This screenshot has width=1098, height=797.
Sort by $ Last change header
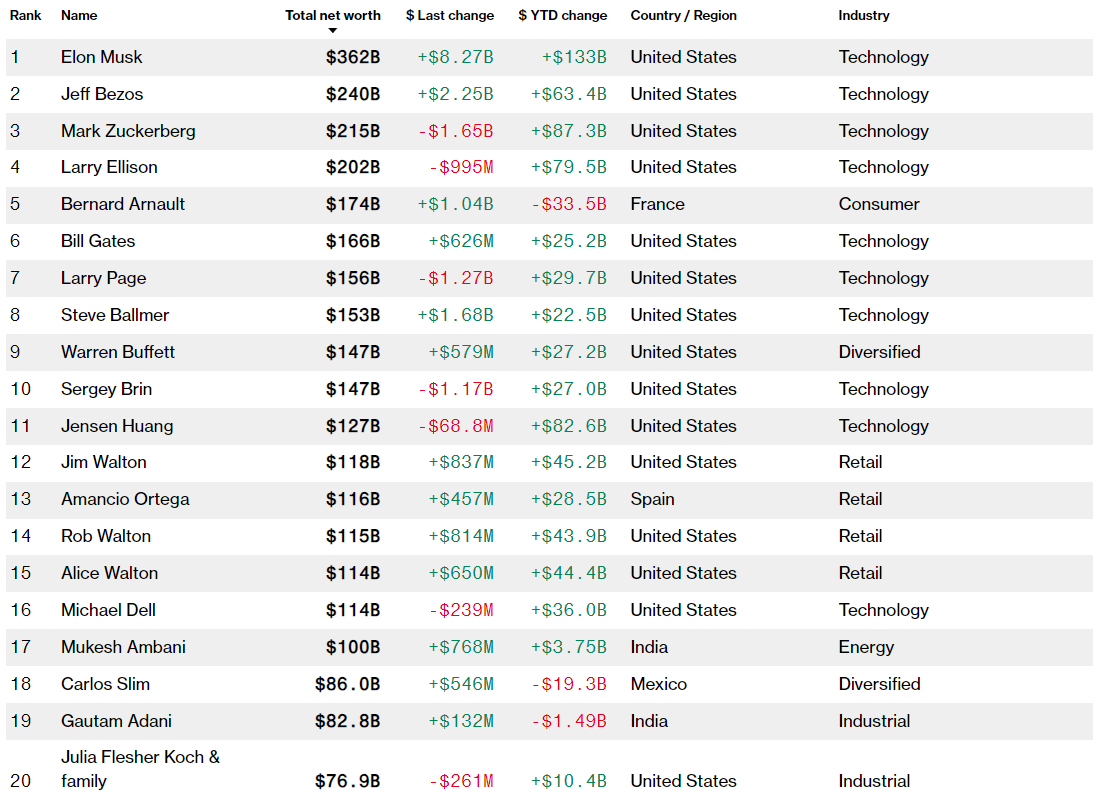coord(450,16)
